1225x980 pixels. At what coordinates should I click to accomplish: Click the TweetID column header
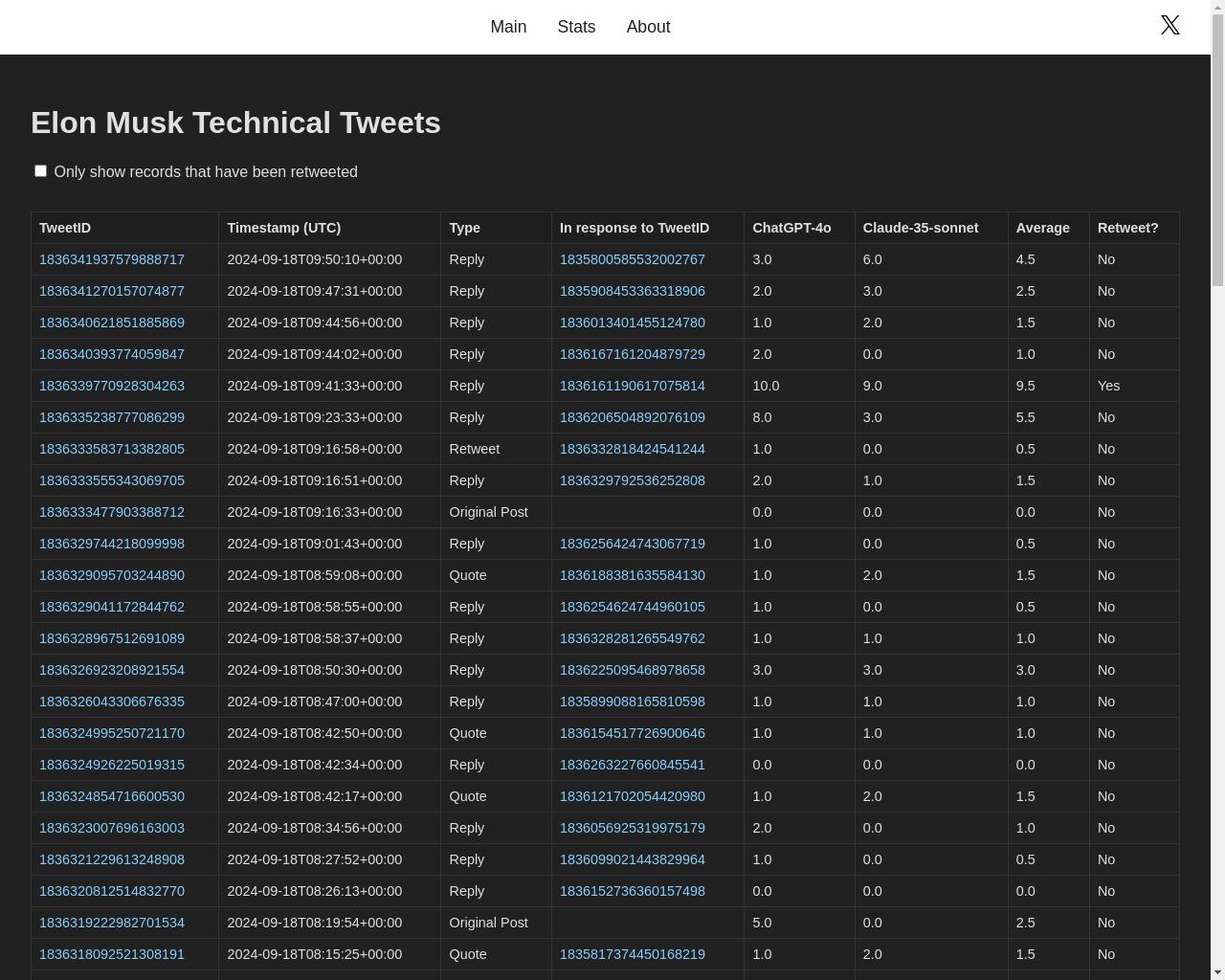[125, 228]
